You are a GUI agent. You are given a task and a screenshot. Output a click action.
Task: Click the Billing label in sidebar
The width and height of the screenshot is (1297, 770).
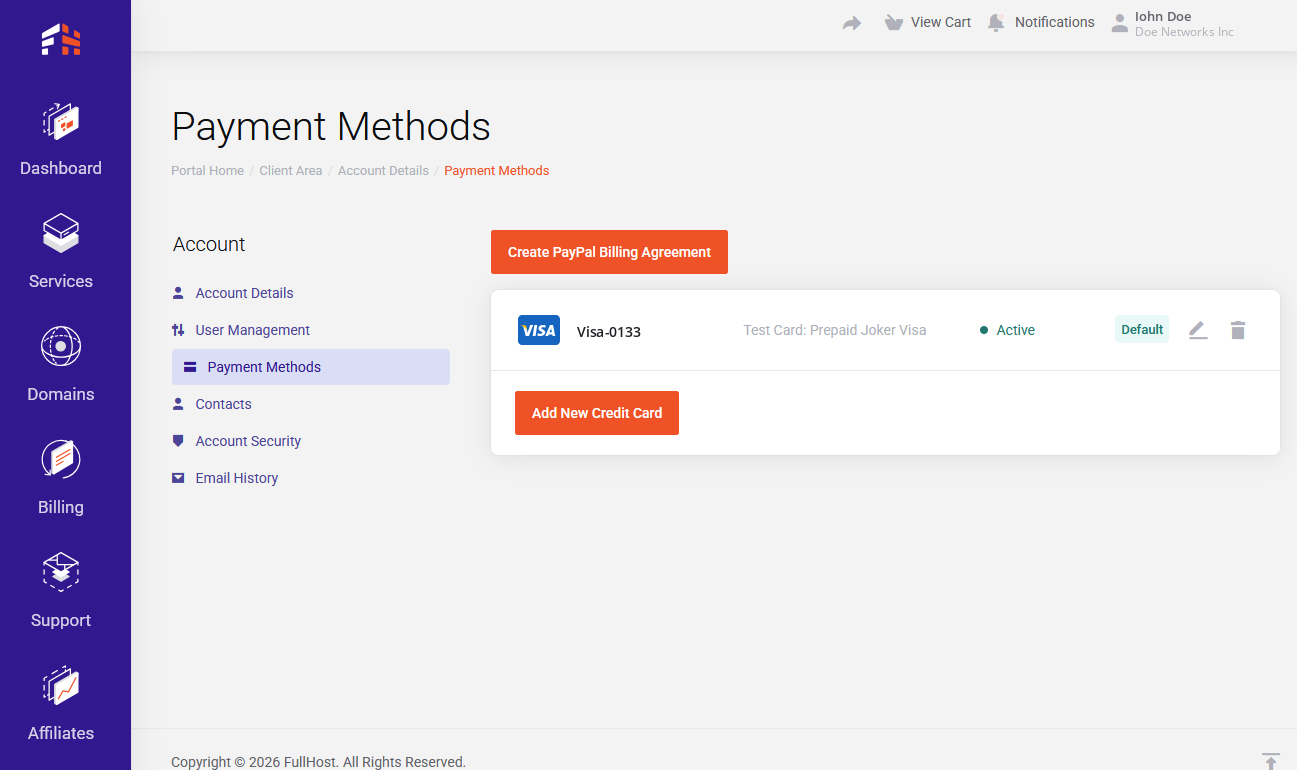point(61,507)
